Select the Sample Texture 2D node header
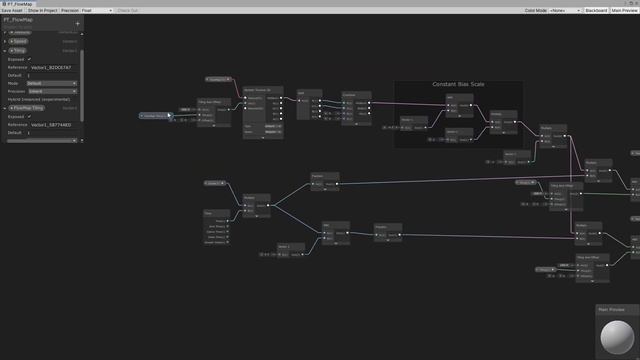 263,90
